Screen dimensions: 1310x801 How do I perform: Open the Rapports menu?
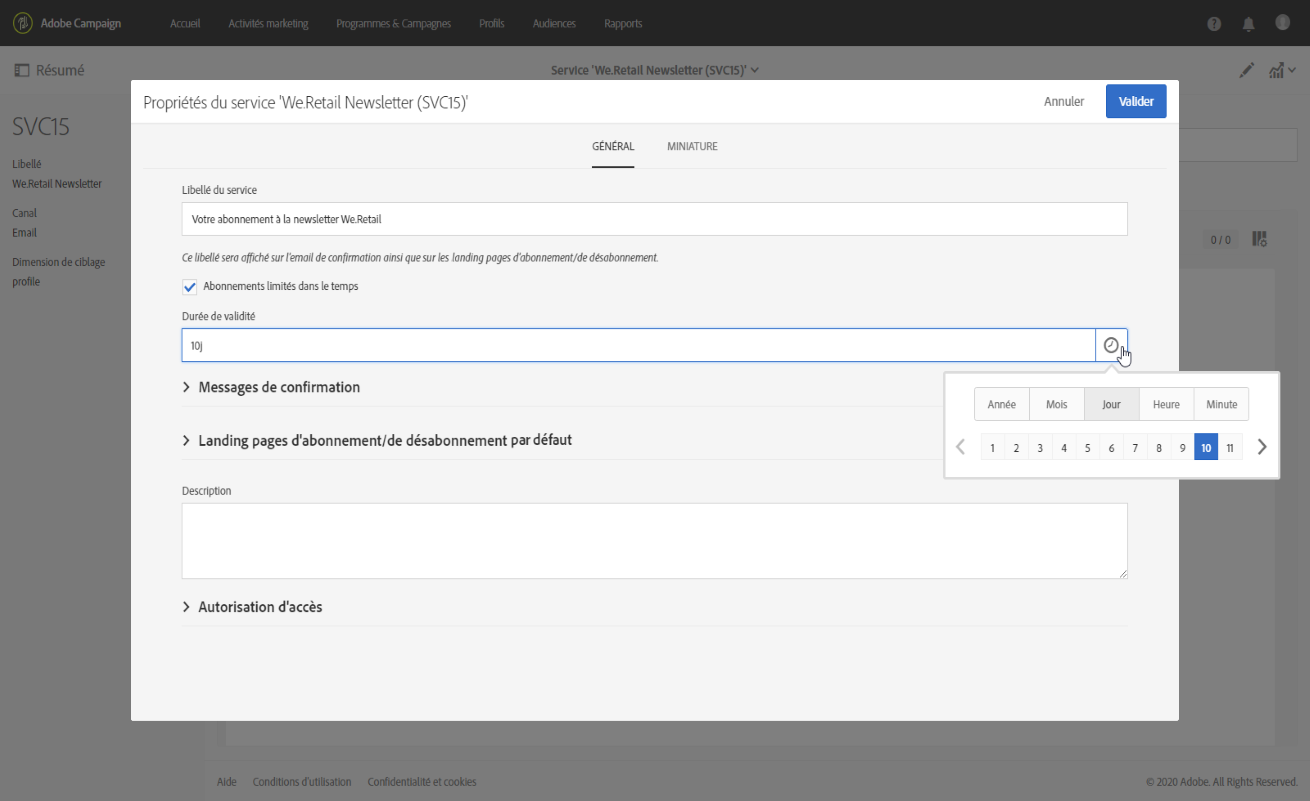(x=623, y=24)
